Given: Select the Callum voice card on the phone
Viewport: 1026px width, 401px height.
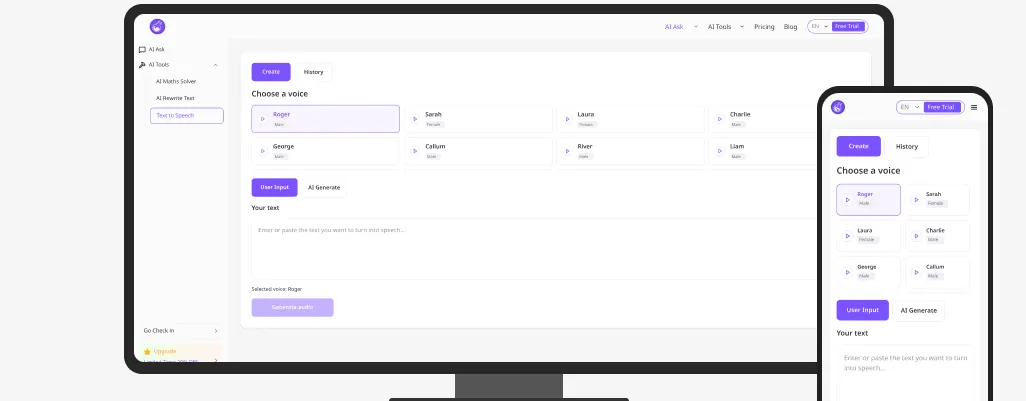Looking at the screenshot, I should pos(937,272).
